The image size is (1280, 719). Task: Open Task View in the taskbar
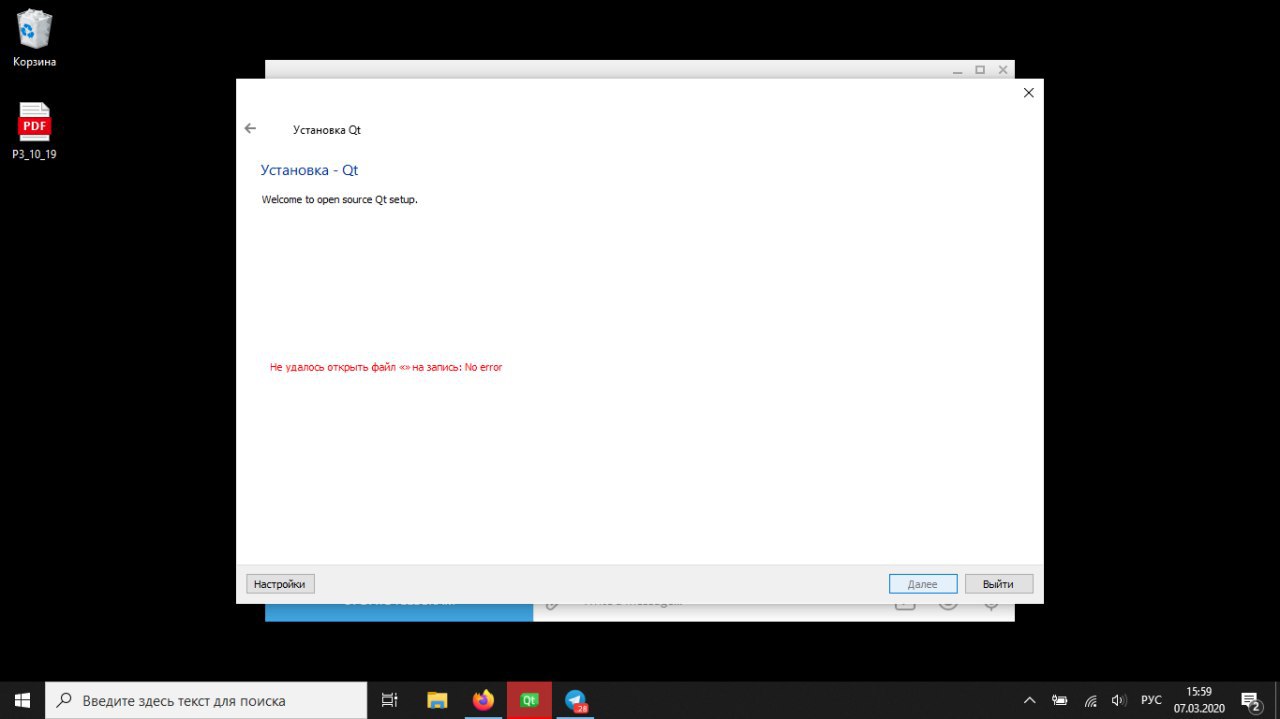point(390,700)
